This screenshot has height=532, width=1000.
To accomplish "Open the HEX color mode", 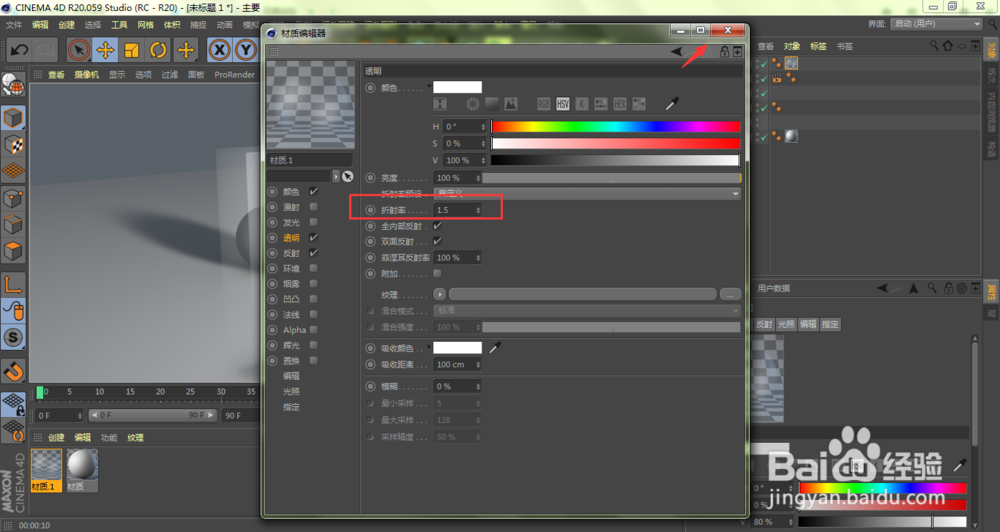I will (x=620, y=104).
